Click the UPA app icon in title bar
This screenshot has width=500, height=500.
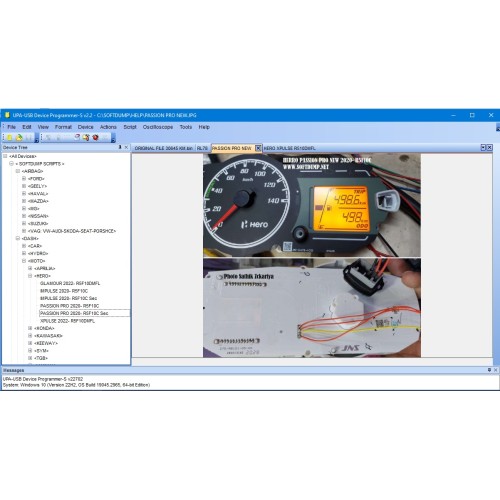pos(7,115)
